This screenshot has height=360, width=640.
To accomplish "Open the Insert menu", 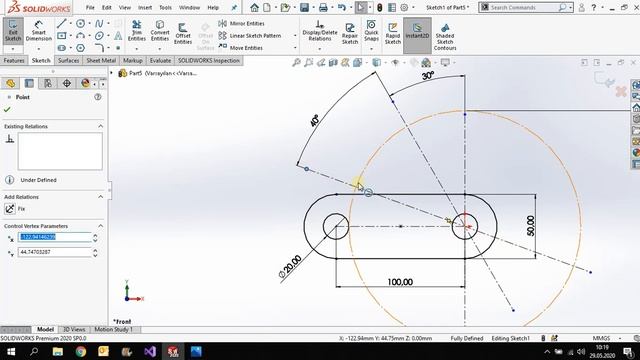I will click(145, 7).
